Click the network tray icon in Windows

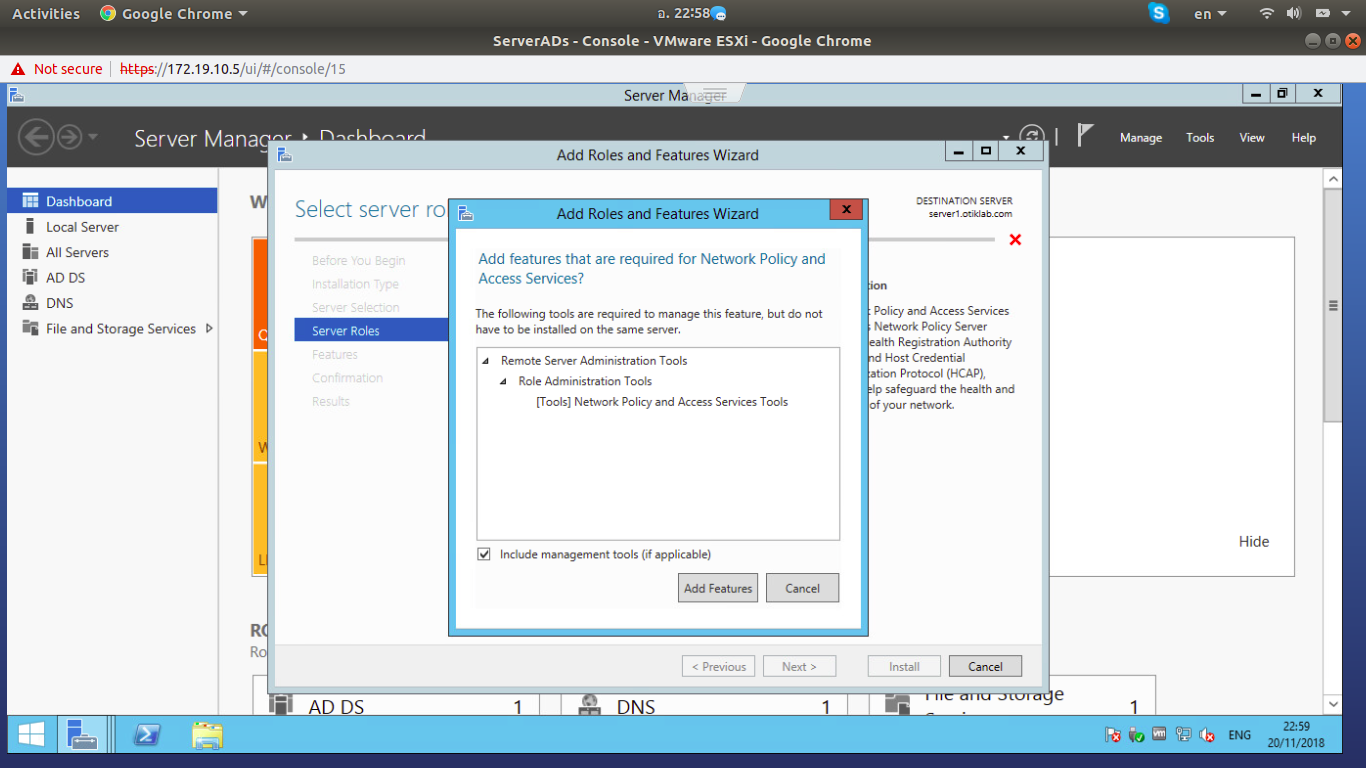pos(1183,735)
